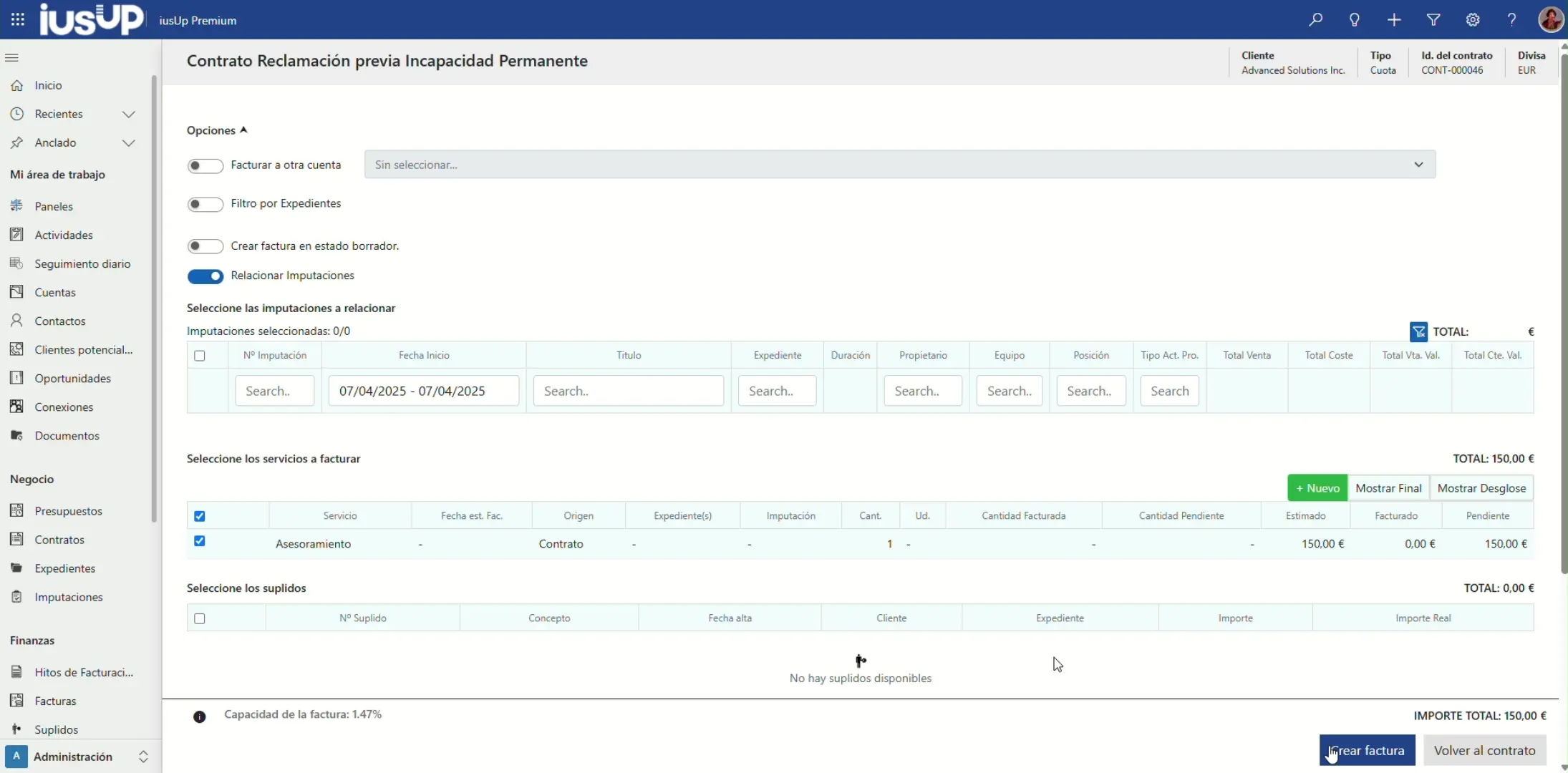Click the blue filter icon beside TOTAL

(1418, 331)
